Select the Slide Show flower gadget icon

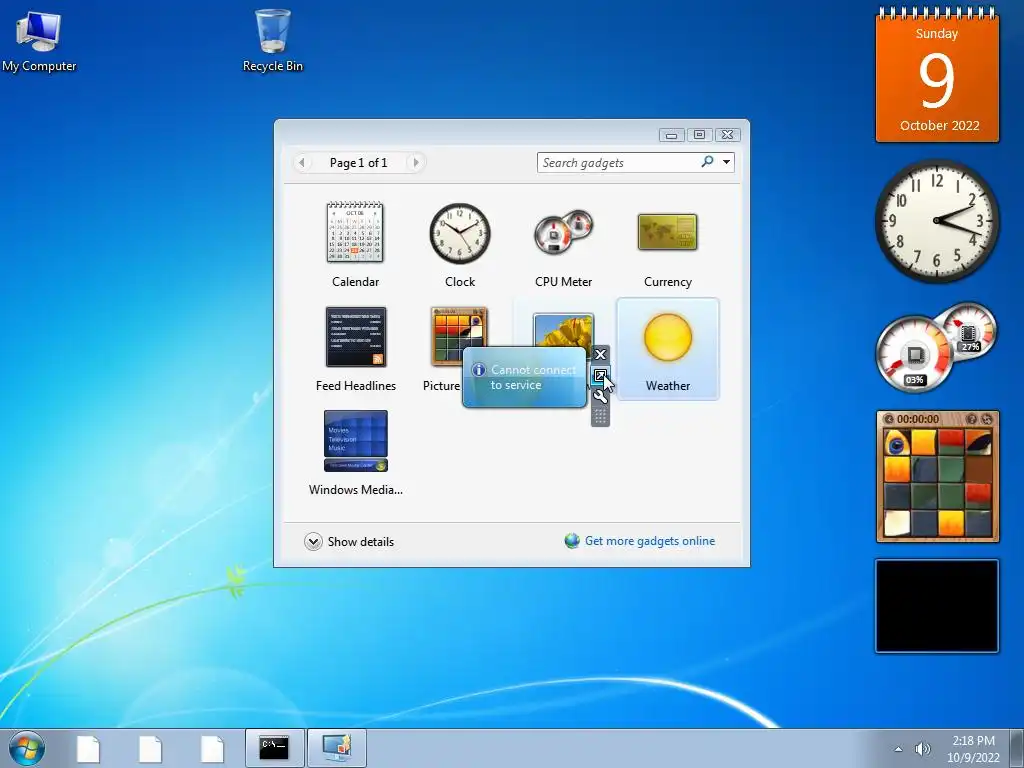[x=564, y=330]
